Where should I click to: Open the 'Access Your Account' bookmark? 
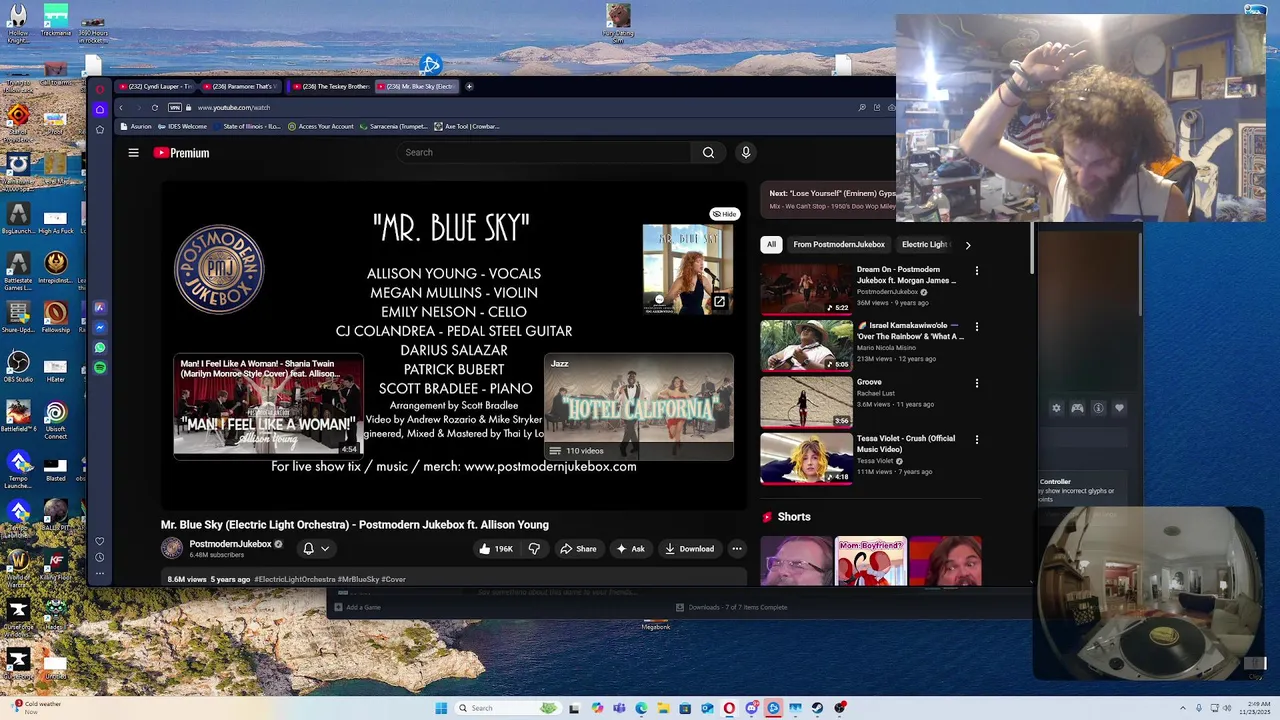(x=321, y=126)
